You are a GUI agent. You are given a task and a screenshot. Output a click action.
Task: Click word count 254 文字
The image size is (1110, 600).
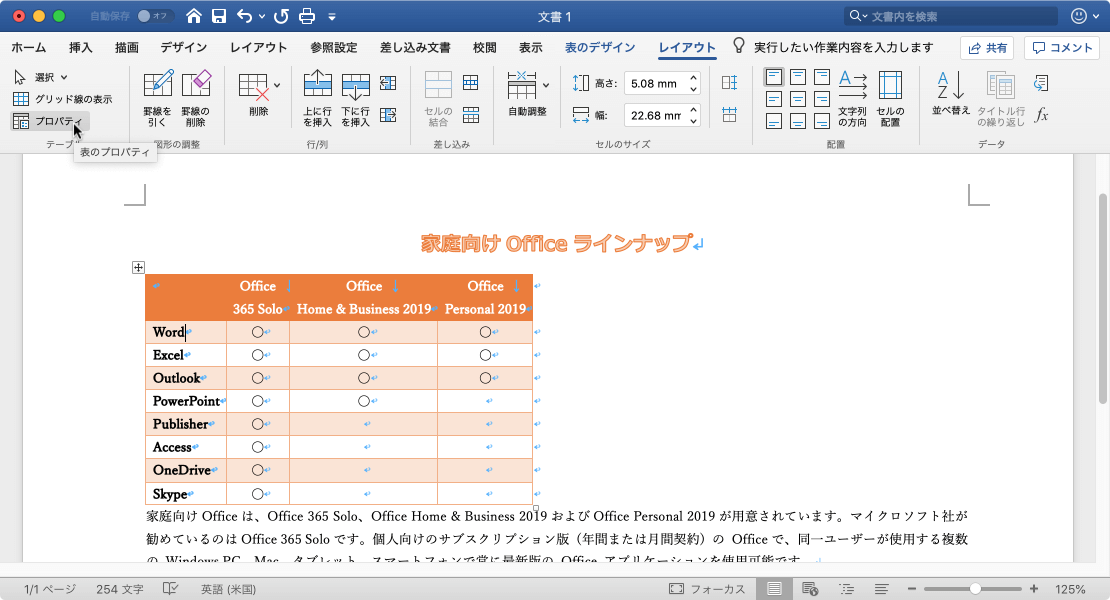click(120, 589)
